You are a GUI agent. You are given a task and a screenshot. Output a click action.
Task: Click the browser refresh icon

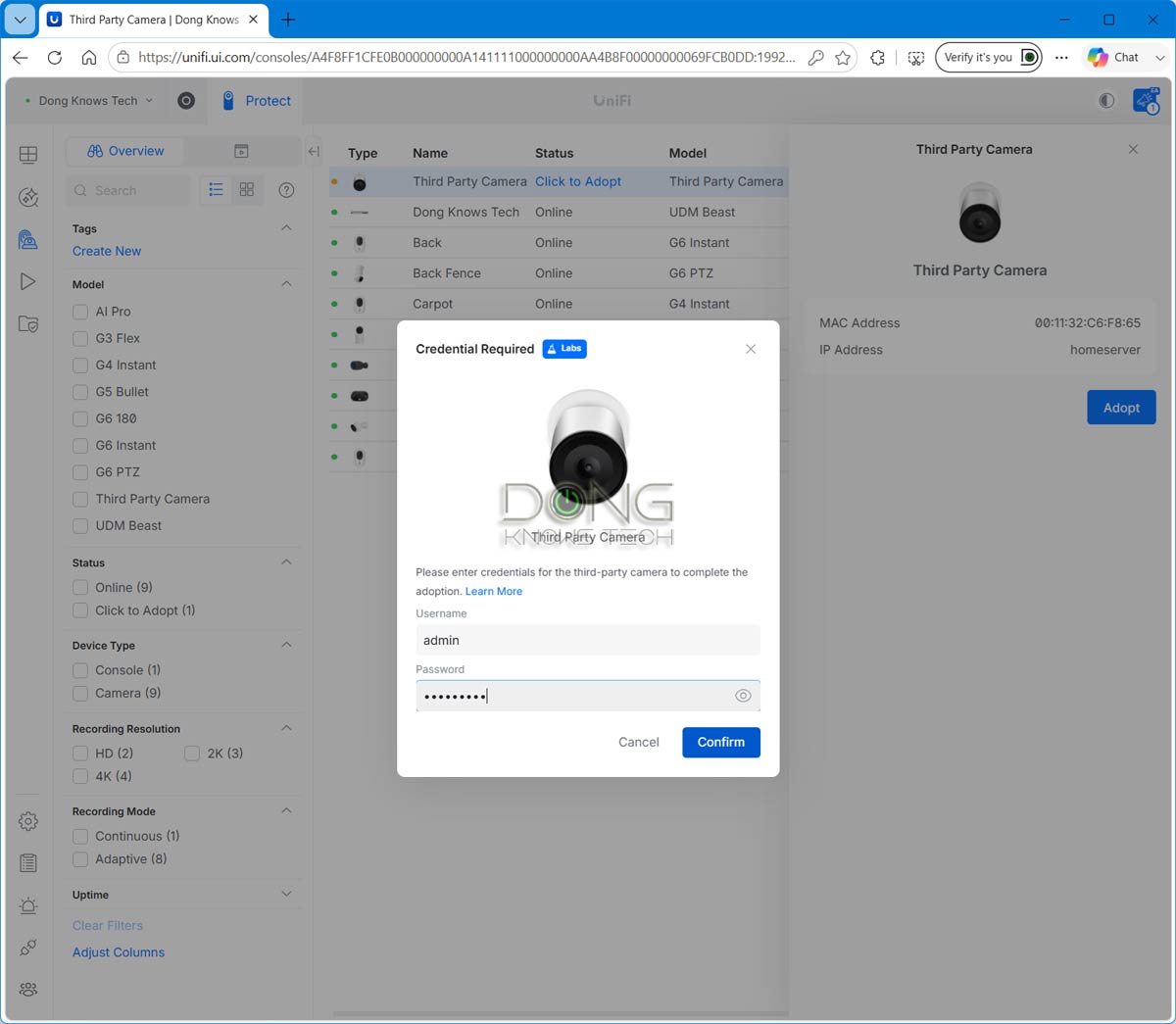pos(55,58)
